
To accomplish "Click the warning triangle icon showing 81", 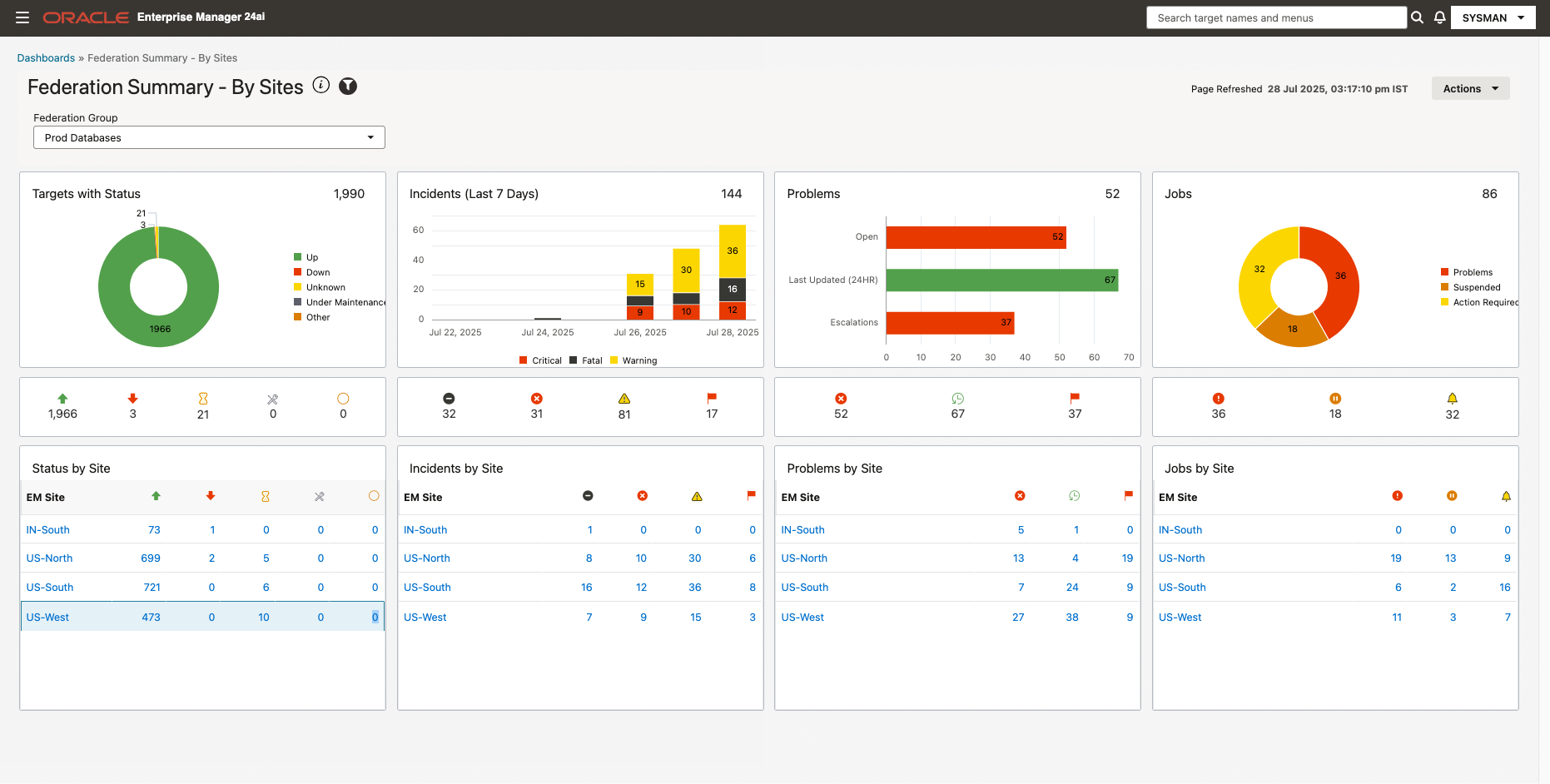I will tap(624, 399).
